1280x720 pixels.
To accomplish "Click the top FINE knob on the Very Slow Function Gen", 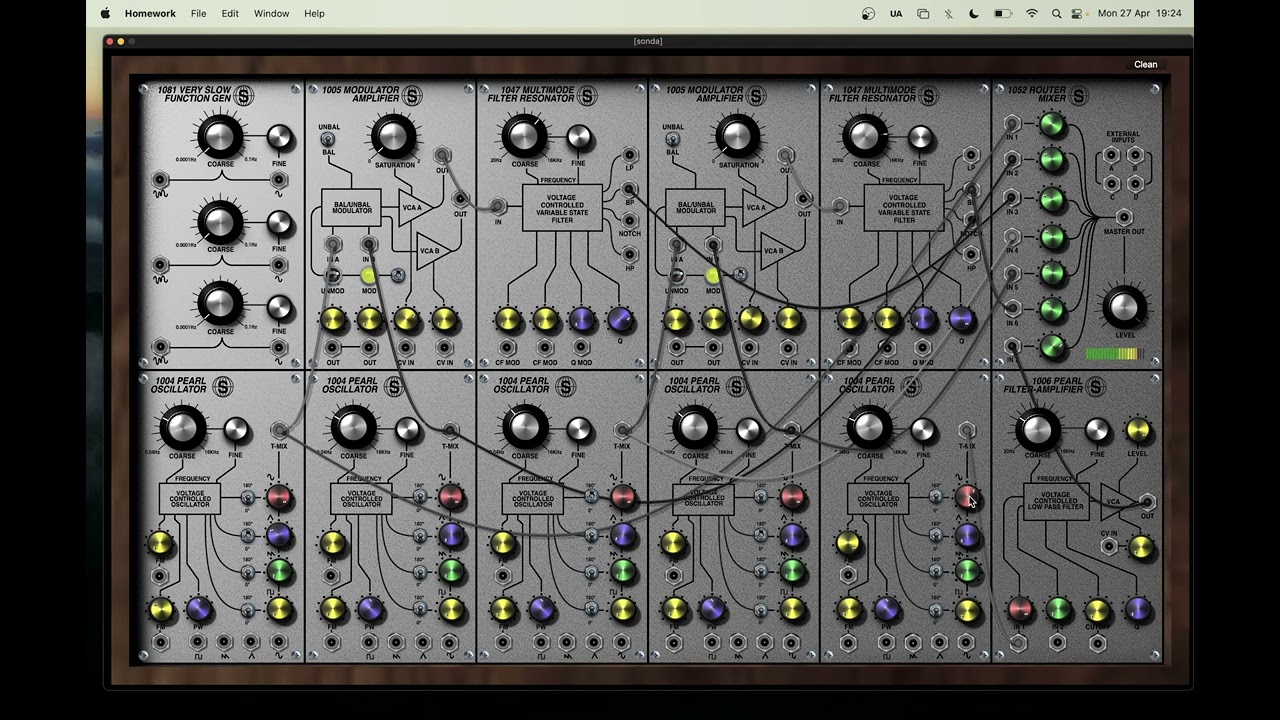I will point(280,138).
